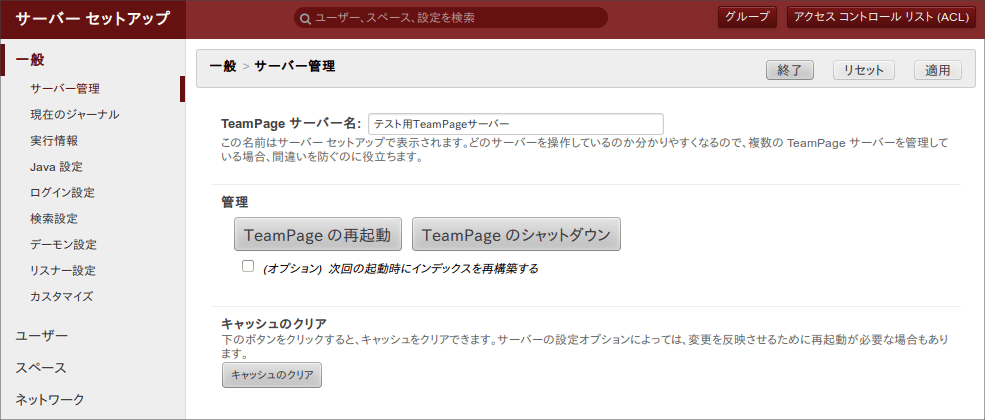Expand the ユーザー section

(41, 336)
